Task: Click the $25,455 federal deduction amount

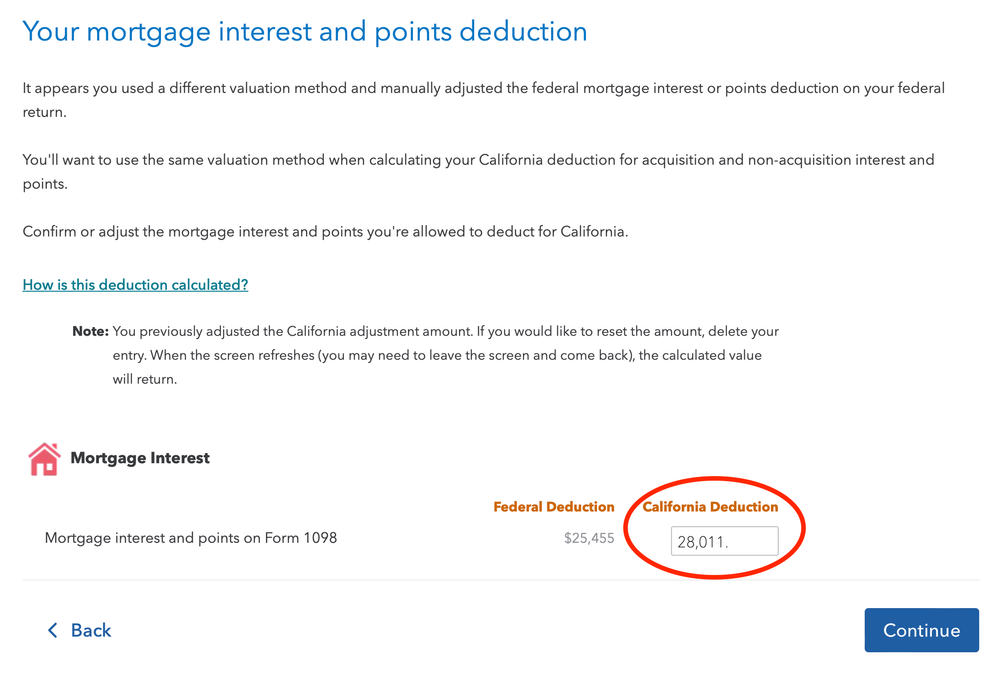Action: [x=589, y=538]
